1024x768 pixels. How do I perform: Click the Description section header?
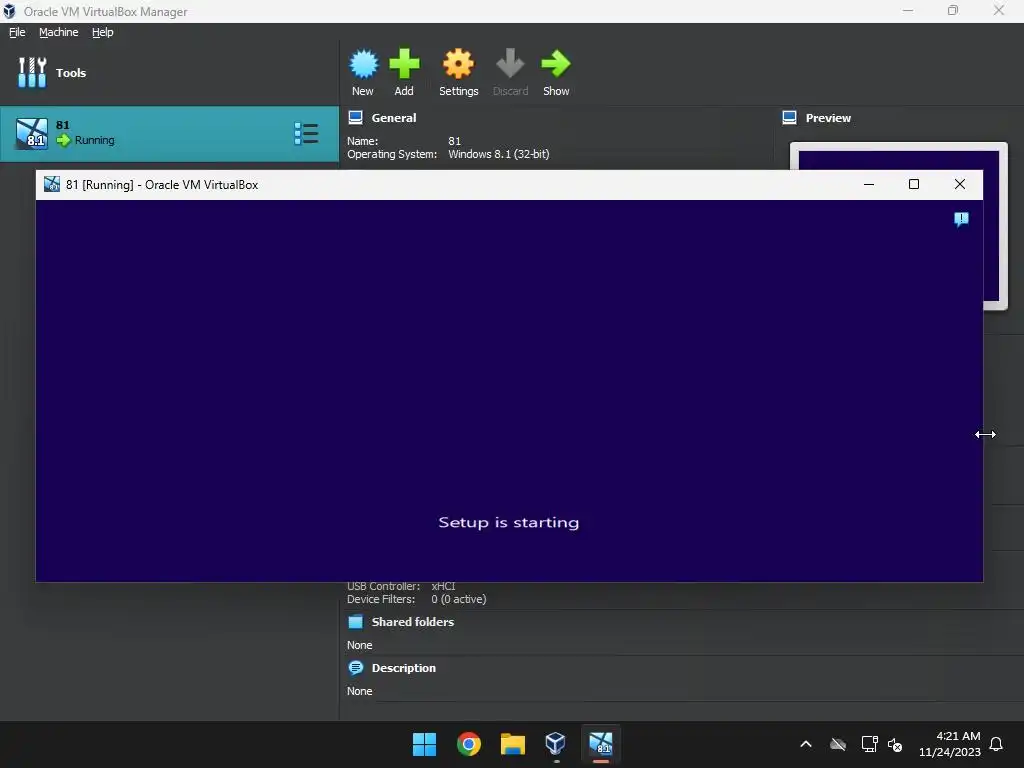[x=404, y=667]
